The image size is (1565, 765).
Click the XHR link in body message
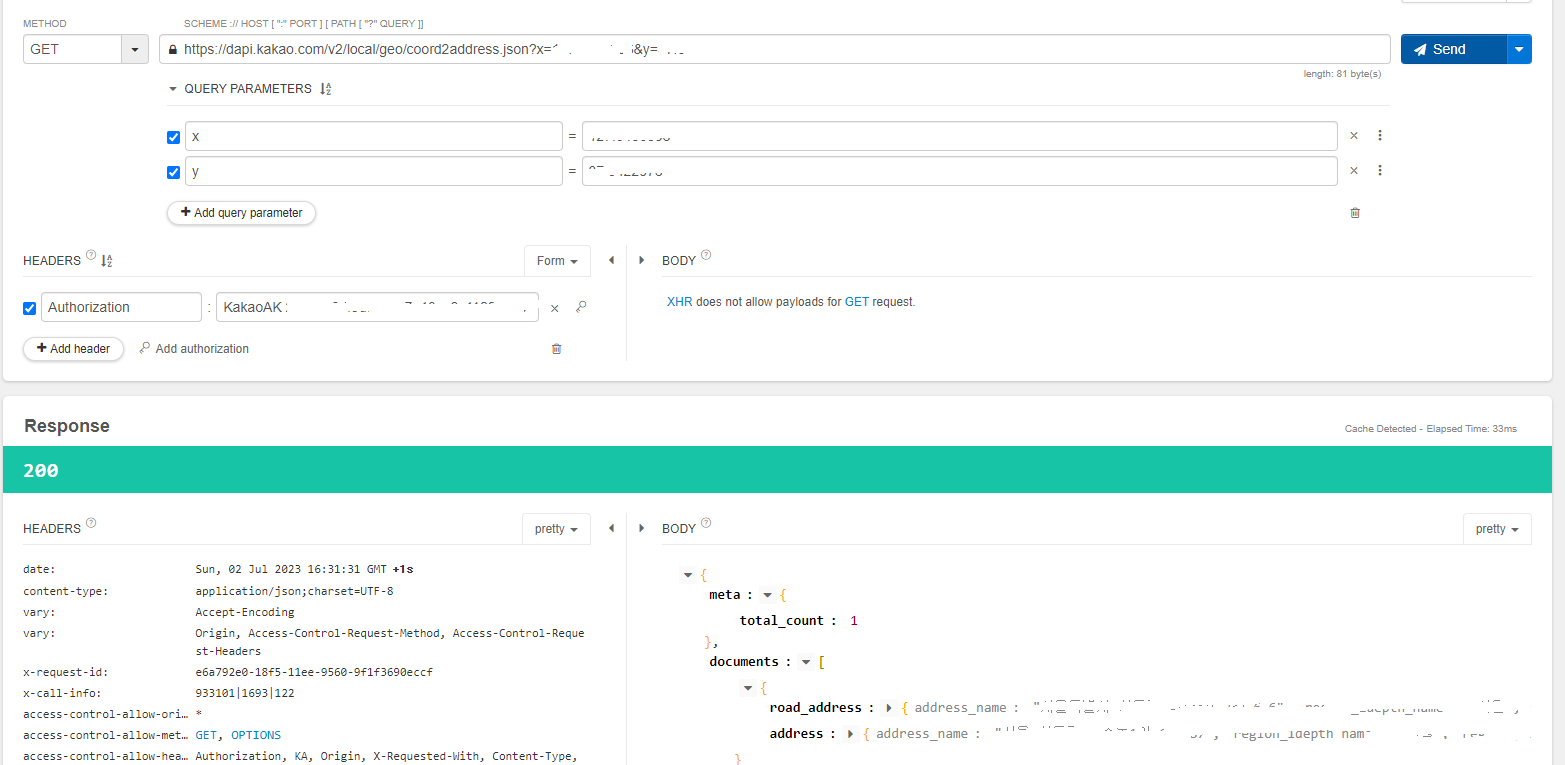point(680,301)
